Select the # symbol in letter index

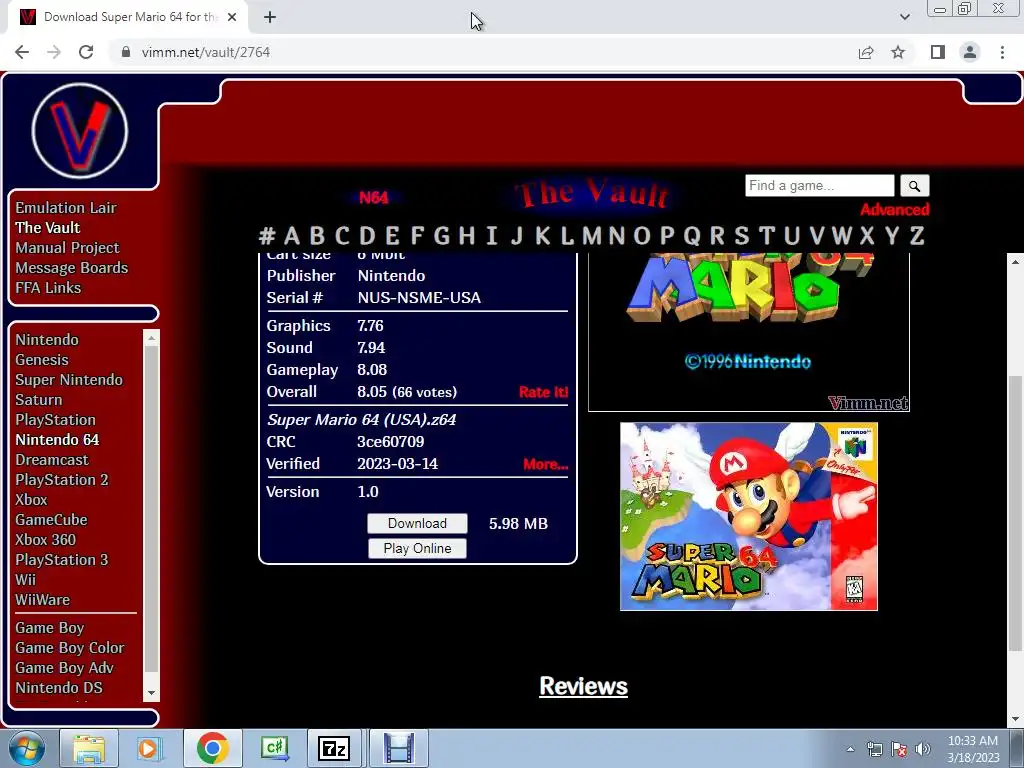pos(266,235)
